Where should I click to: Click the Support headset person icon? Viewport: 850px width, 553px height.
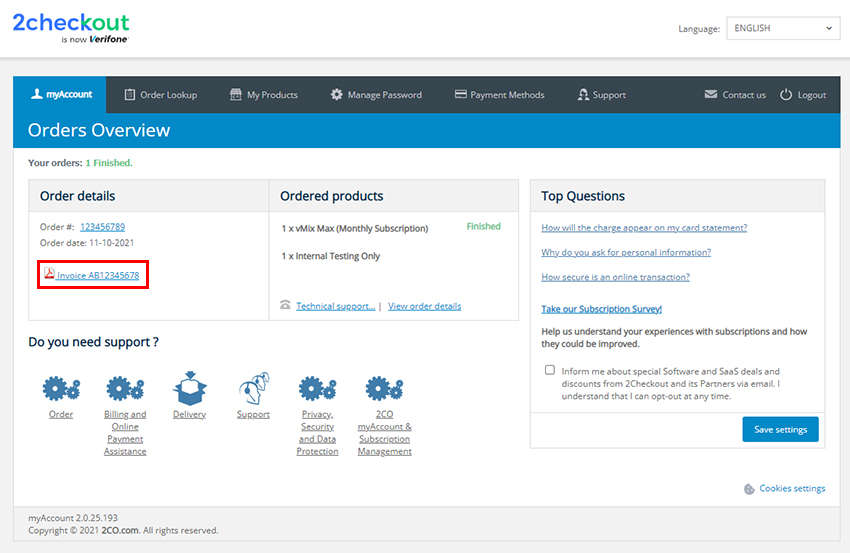point(253,387)
